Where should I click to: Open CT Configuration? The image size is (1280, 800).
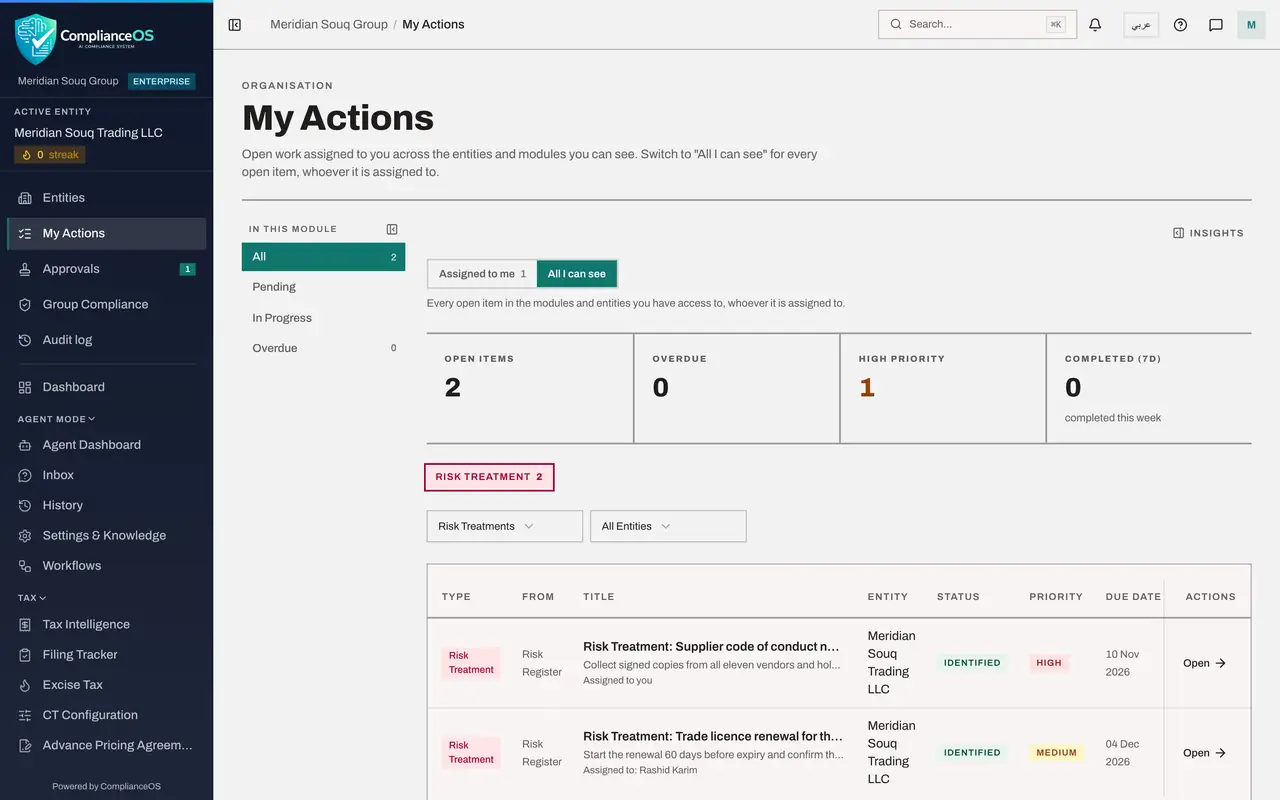[x=106, y=714]
